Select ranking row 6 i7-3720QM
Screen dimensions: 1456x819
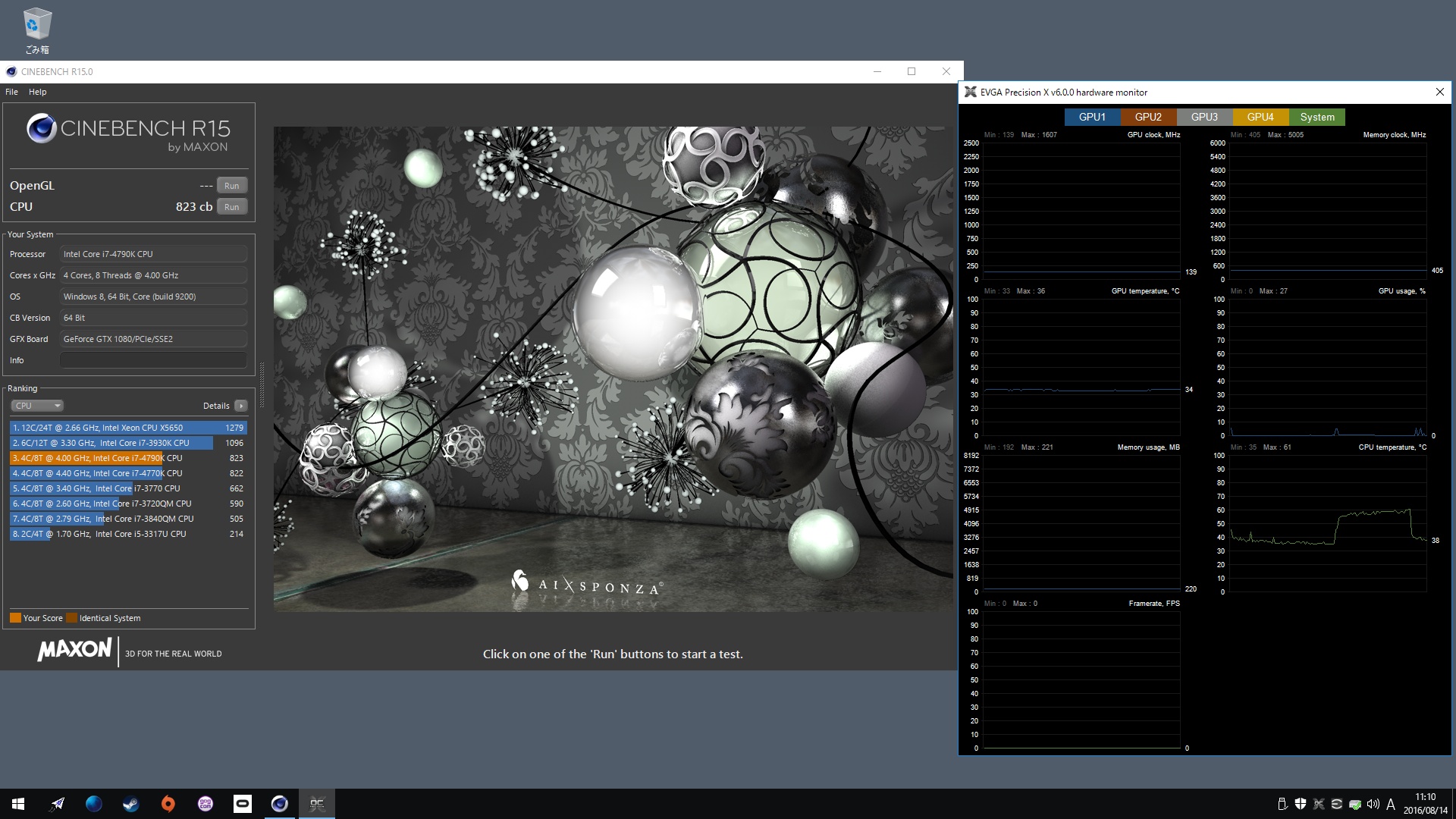[x=128, y=504]
